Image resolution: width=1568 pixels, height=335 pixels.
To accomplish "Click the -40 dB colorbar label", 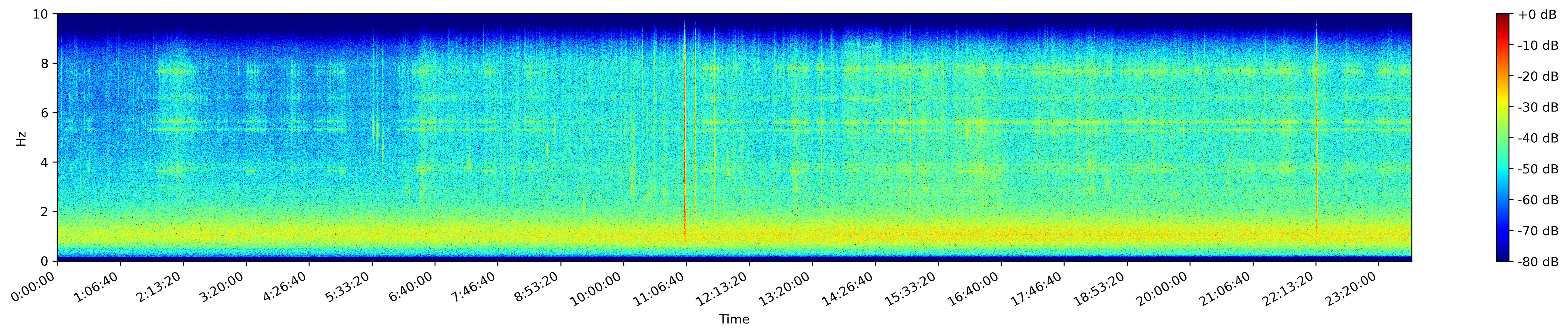I will [1538, 139].
